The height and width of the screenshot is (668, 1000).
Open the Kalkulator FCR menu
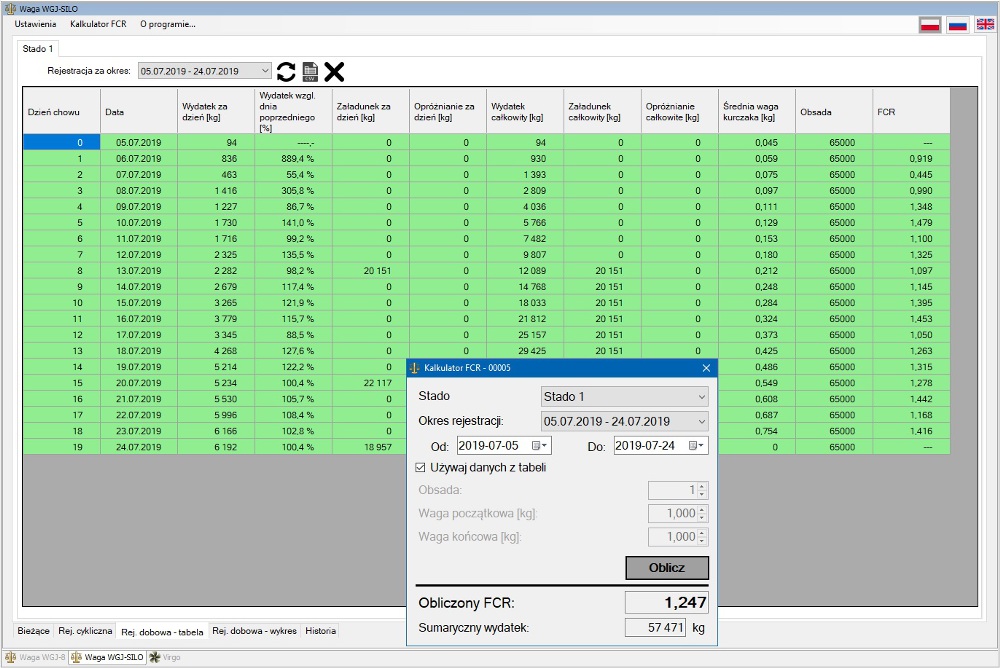[97, 24]
